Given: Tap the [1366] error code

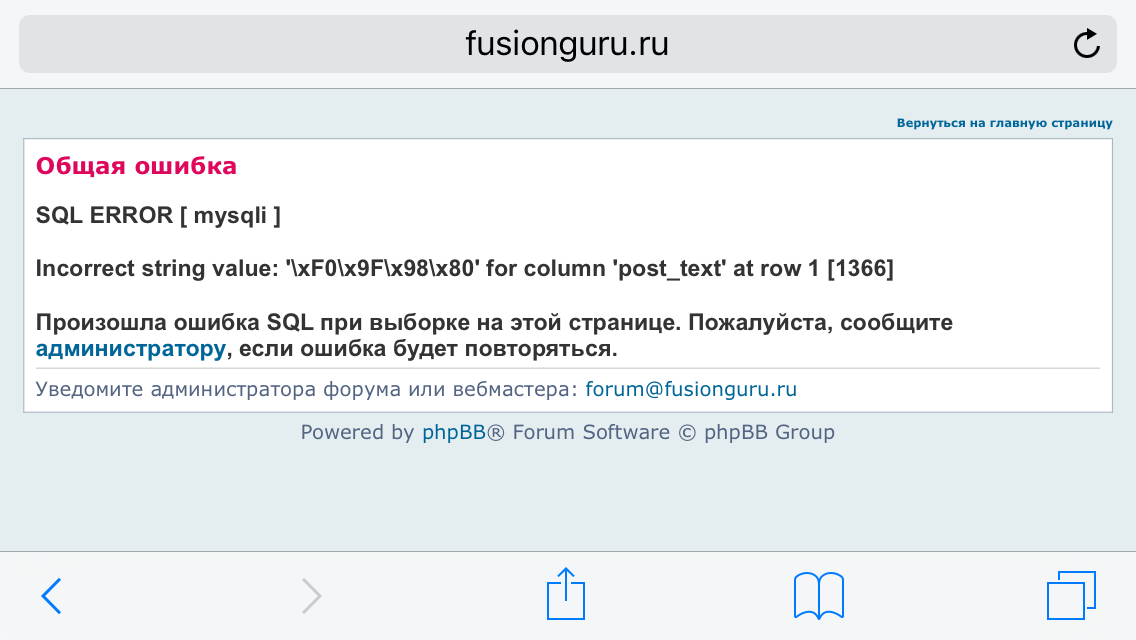Looking at the screenshot, I should pyautogui.click(x=861, y=268).
